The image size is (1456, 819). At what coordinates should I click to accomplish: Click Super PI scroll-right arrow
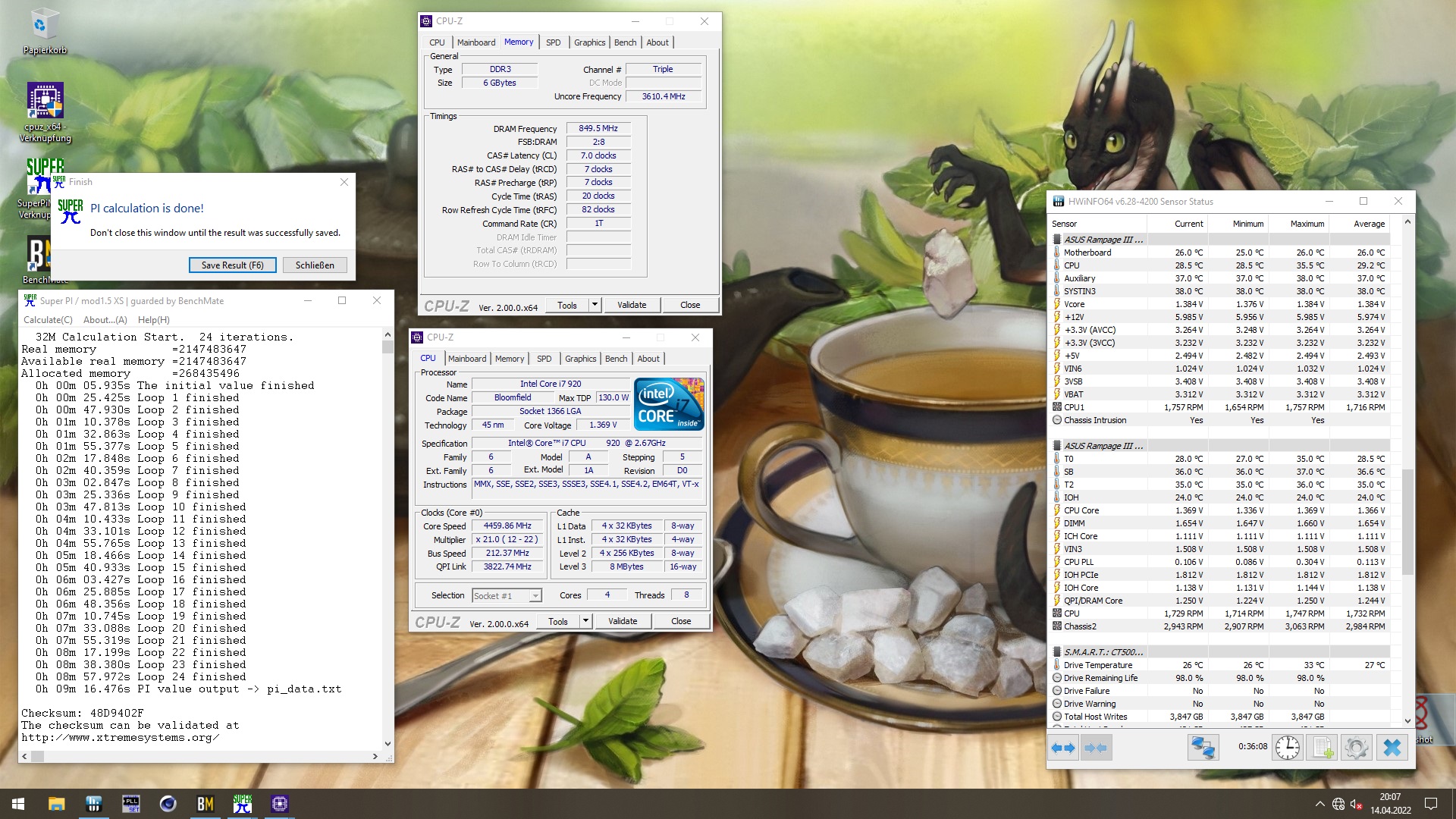pos(375,756)
